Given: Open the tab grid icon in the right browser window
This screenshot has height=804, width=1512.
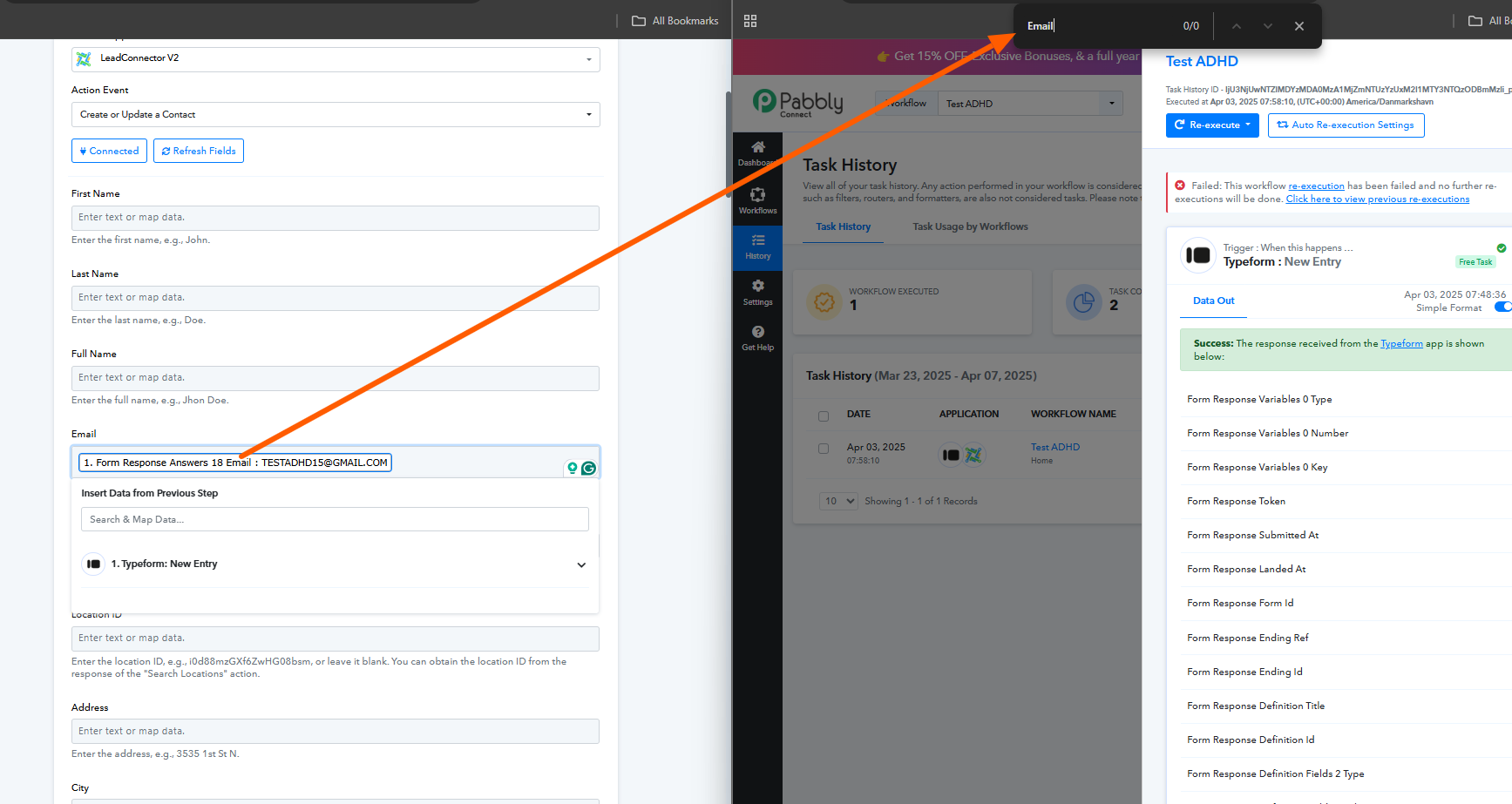Looking at the screenshot, I should click(x=750, y=21).
